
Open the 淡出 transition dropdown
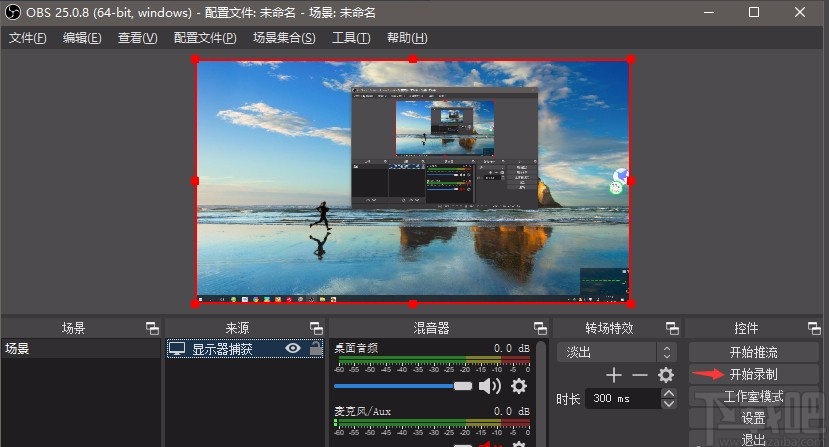pyautogui.click(x=616, y=352)
